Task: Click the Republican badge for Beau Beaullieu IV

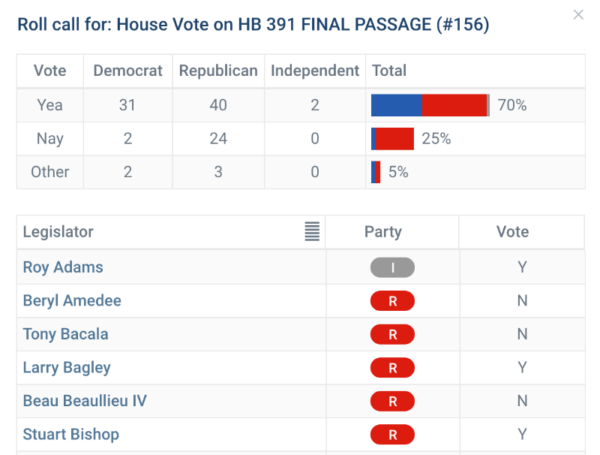Action: pos(392,401)
